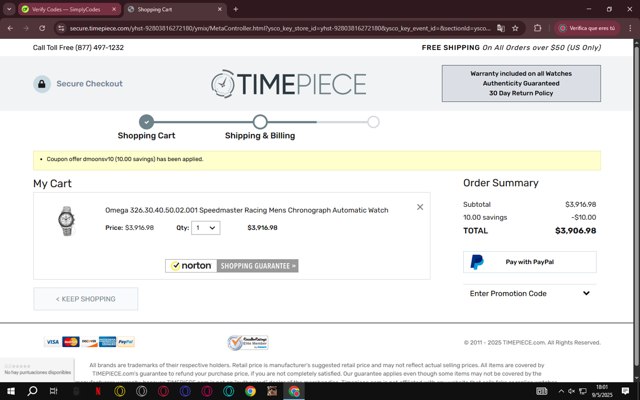Open Chrome's three-dot menu
This screenshot has width=640, height=400.
[x=630, y=28]
